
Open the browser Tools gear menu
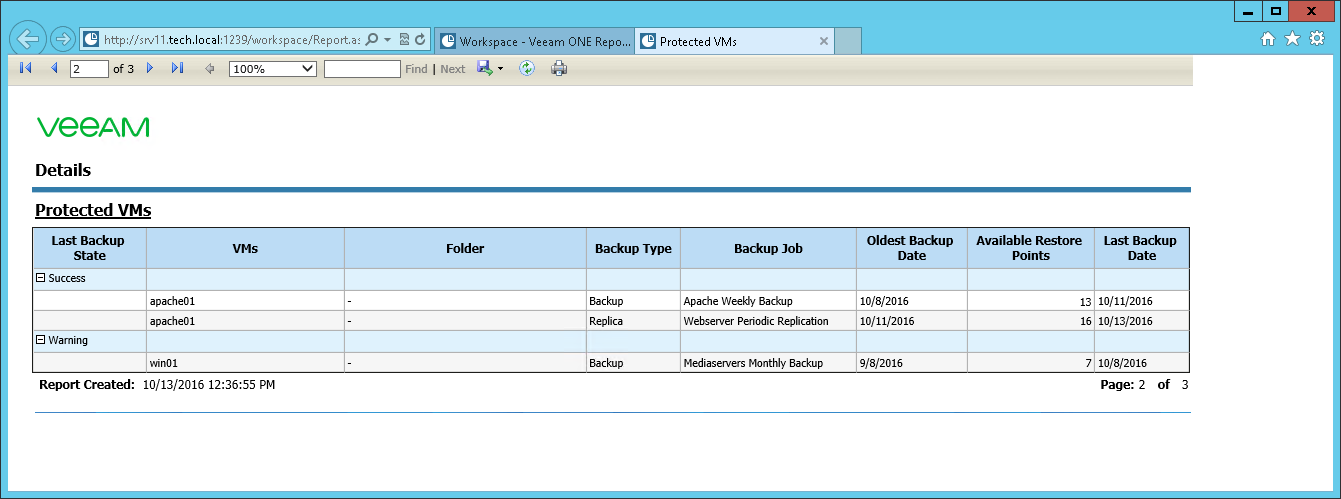click(1317, 39)
